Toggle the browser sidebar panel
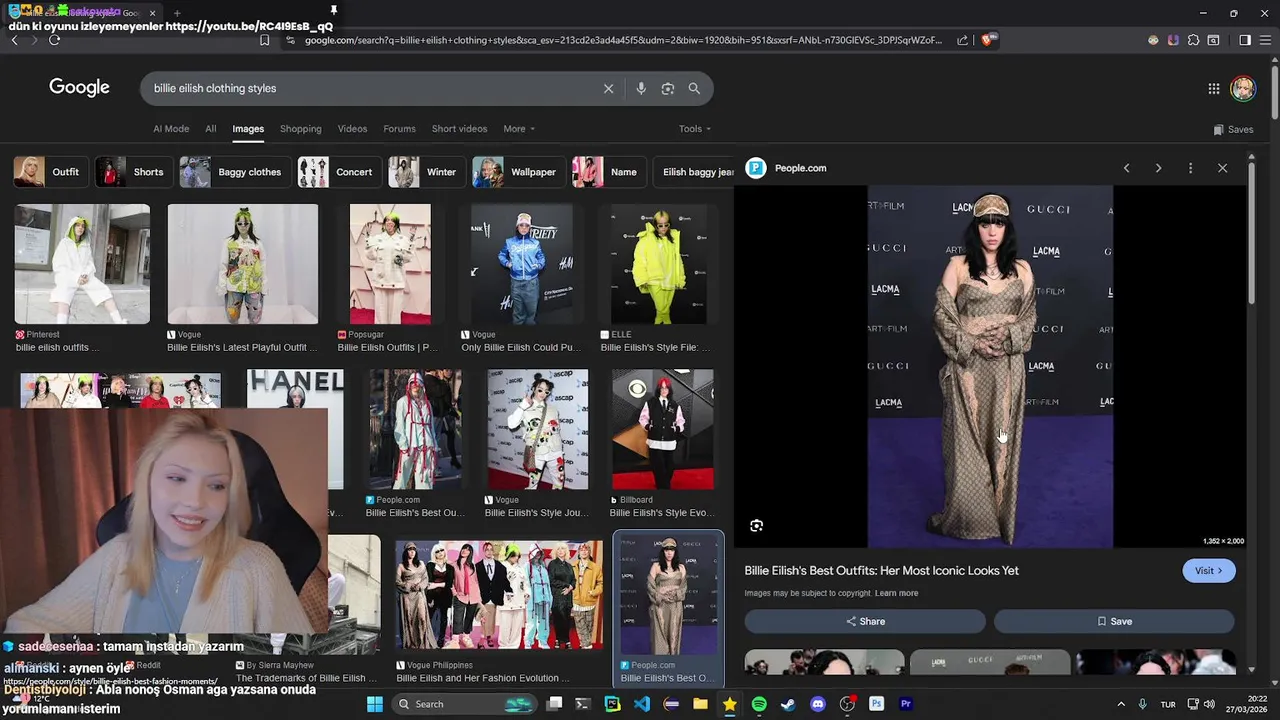The height and width of the screenshot is (720, 1280). (x=1245, y=40)
